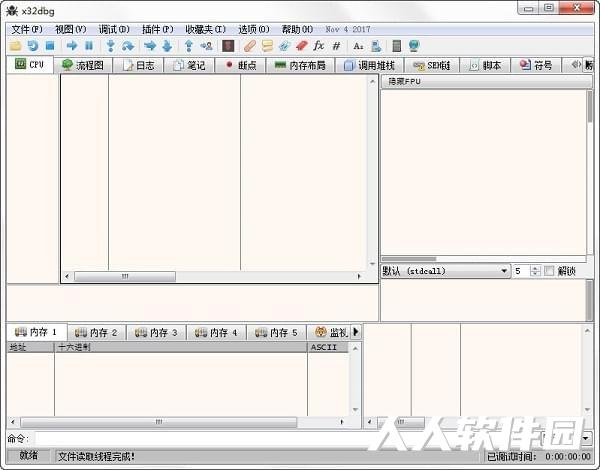This screenshot has width=600, height=470.
Task: Switch to the 调用堆栈 tab
Action: click(x=369, y=65)
